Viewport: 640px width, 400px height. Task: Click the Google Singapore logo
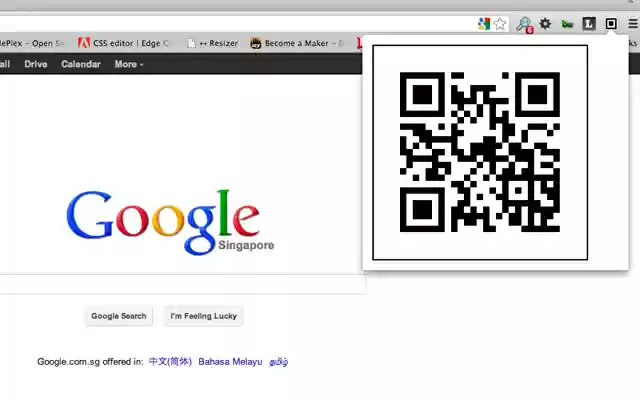pyautogui.click(x=170, y=221)
